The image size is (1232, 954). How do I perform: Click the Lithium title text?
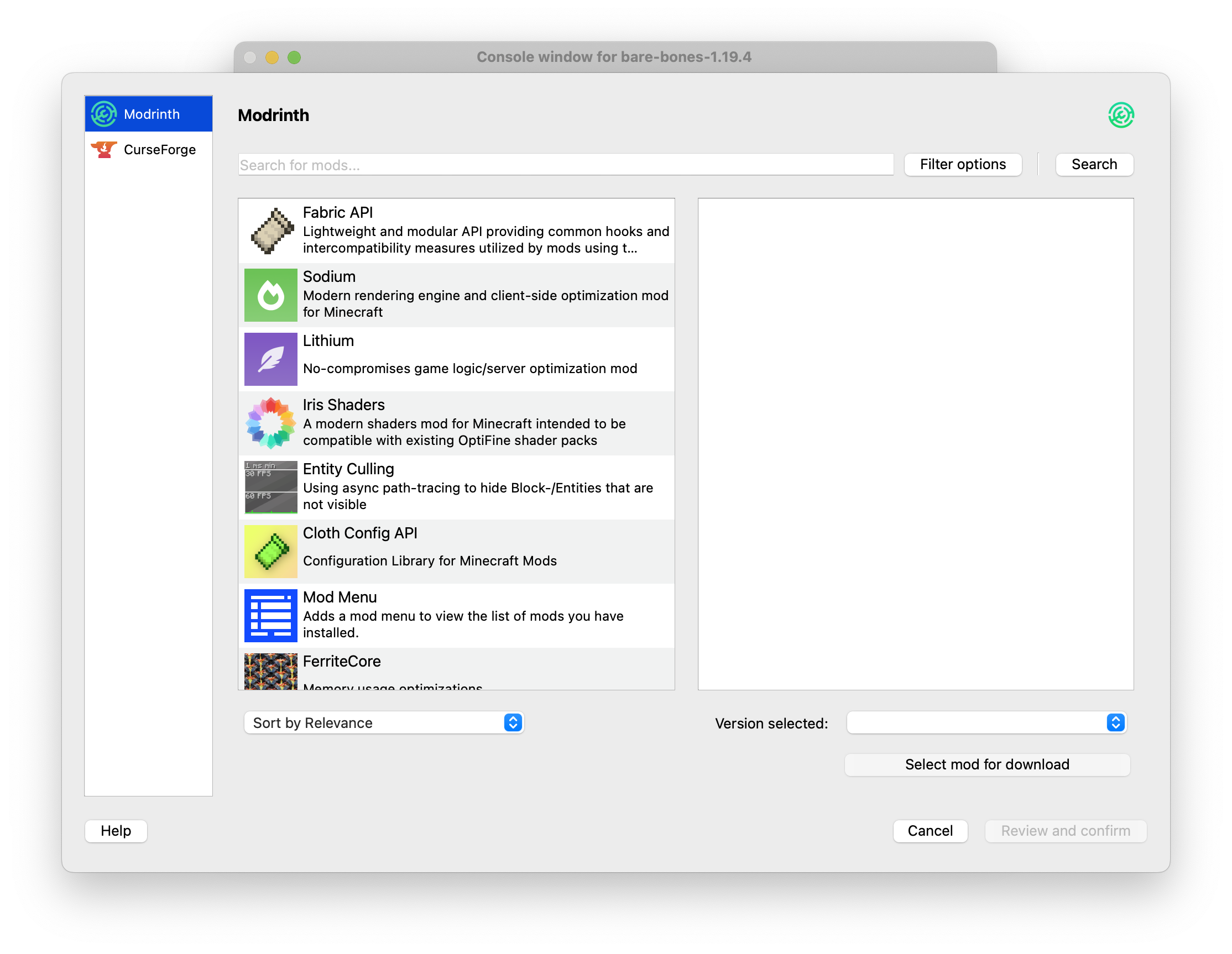point(328,341)
